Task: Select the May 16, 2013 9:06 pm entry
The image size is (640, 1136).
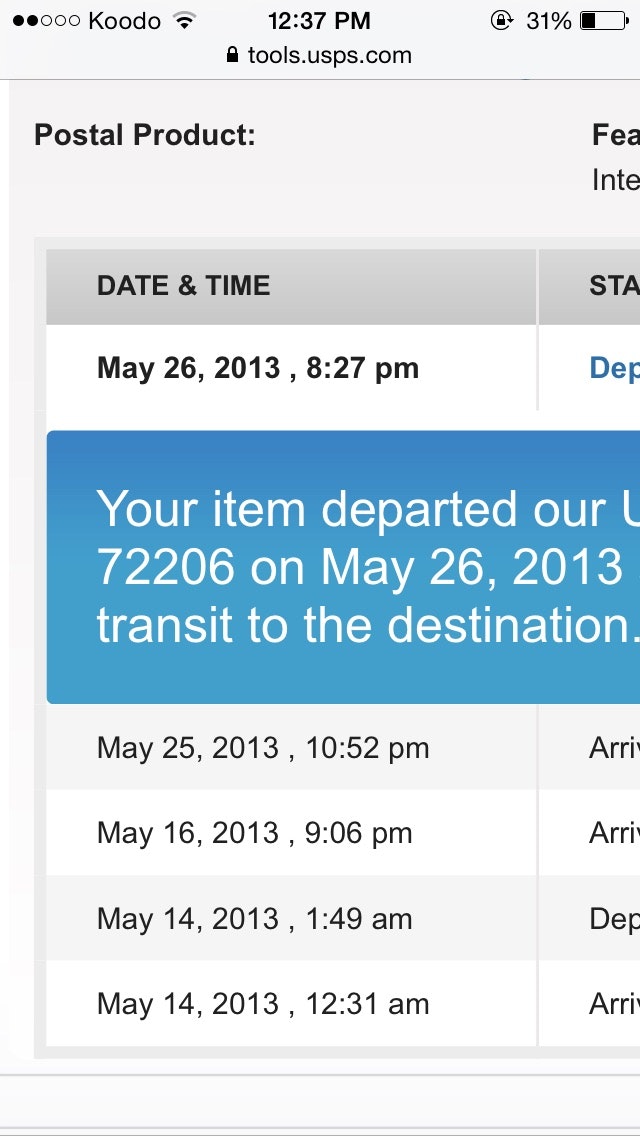Action: 254,833
